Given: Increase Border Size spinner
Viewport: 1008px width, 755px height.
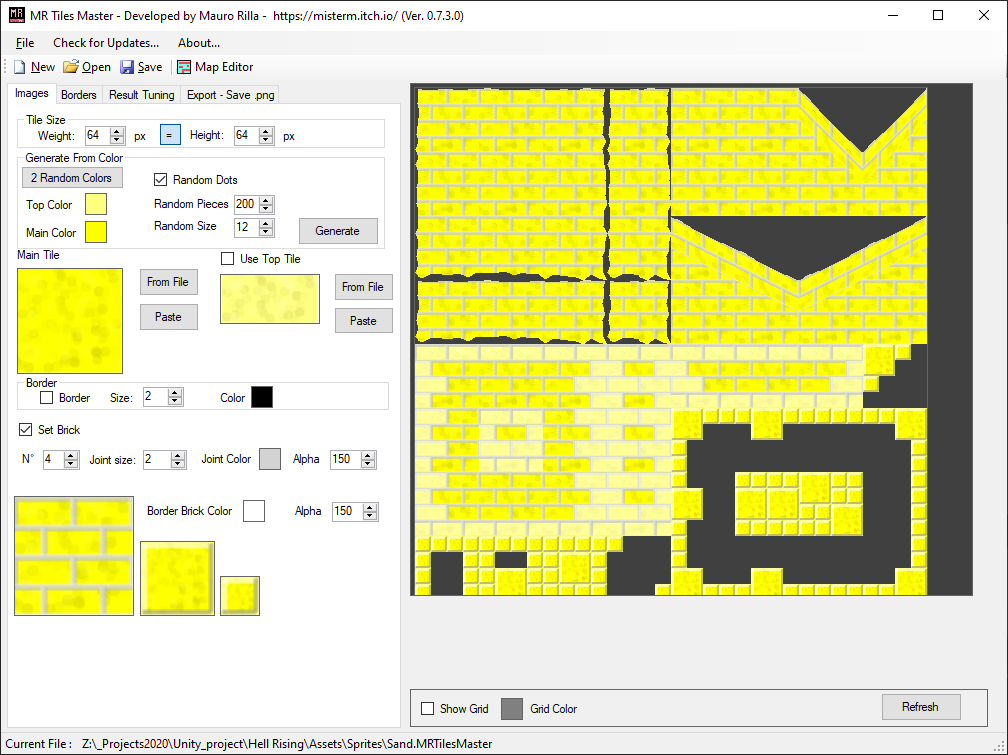Looking at the screenshot, I should (175, 393).
